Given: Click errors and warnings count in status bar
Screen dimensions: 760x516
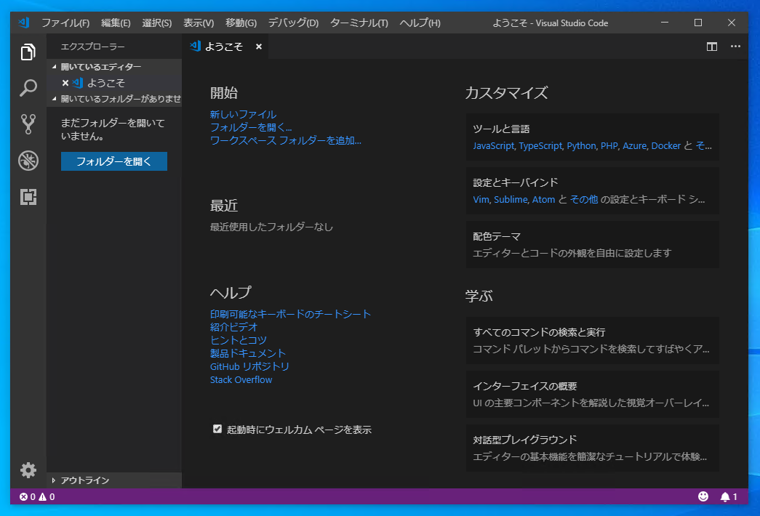Looking at the screenshot, I should point(37,497).
